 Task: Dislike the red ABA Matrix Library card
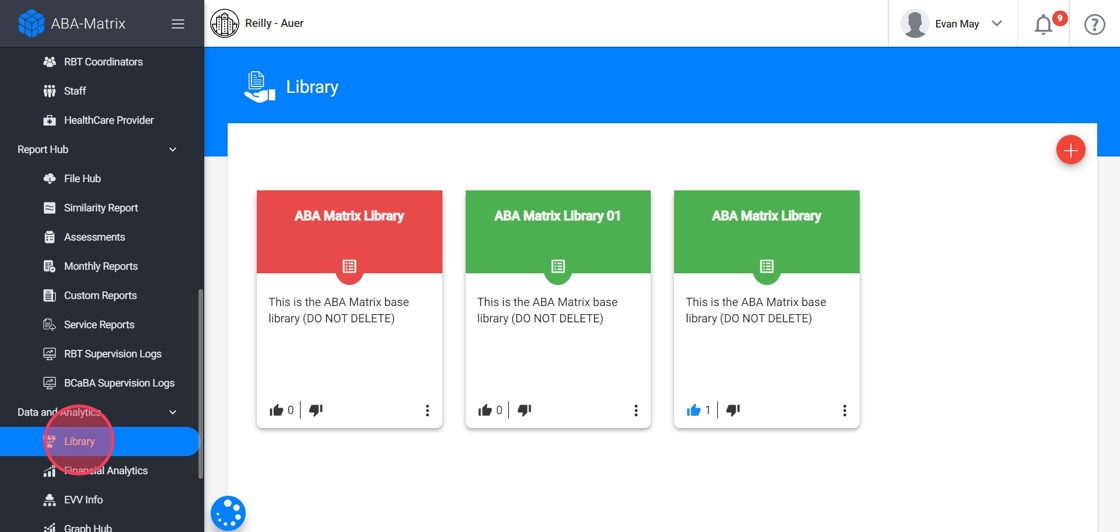coord(316,410)
